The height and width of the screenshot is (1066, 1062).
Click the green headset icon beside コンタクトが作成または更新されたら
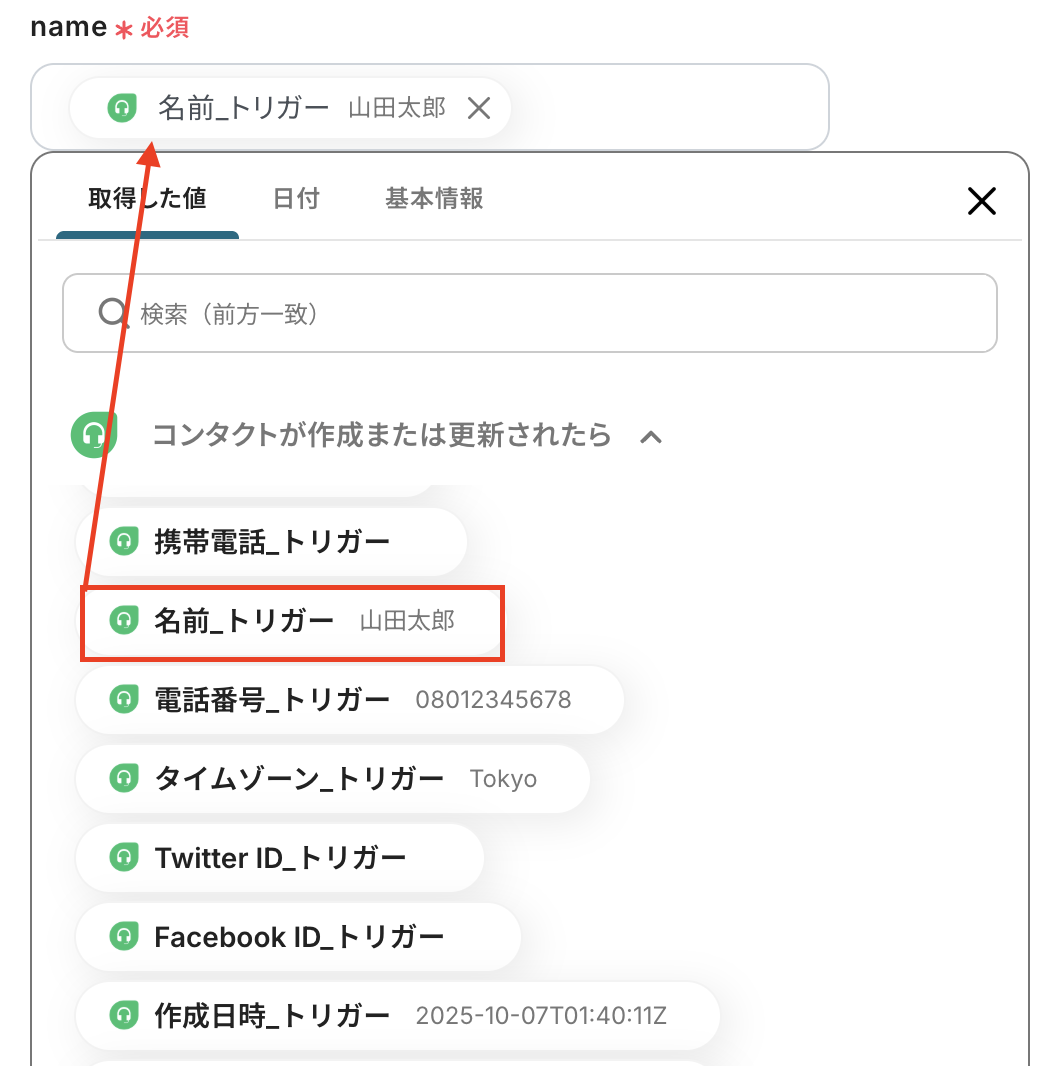(x=95, y=435)
